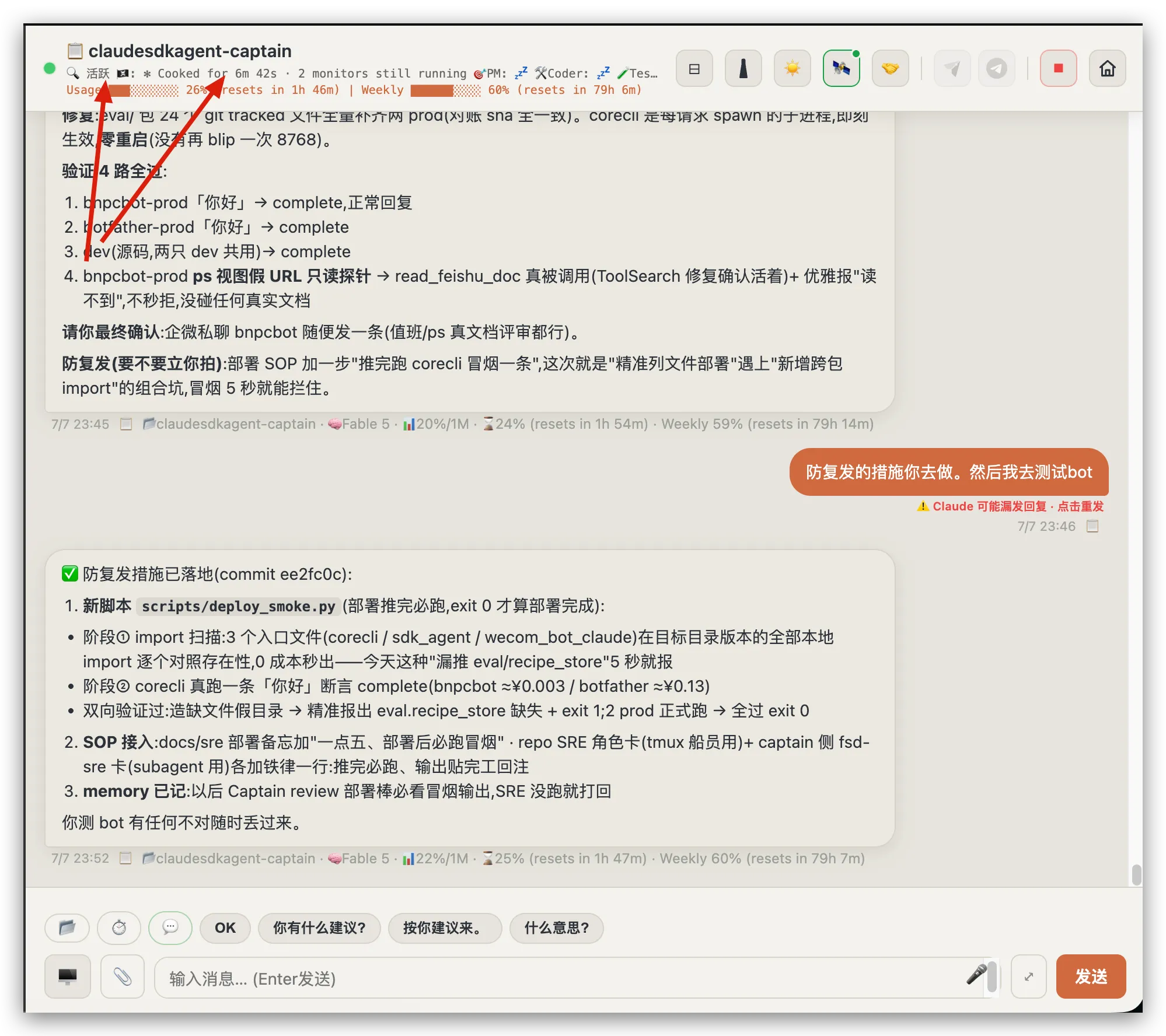The image size is (1166, 1036).
Task: Click resend link 点击重发 warning
Action: coord(1080,506)
